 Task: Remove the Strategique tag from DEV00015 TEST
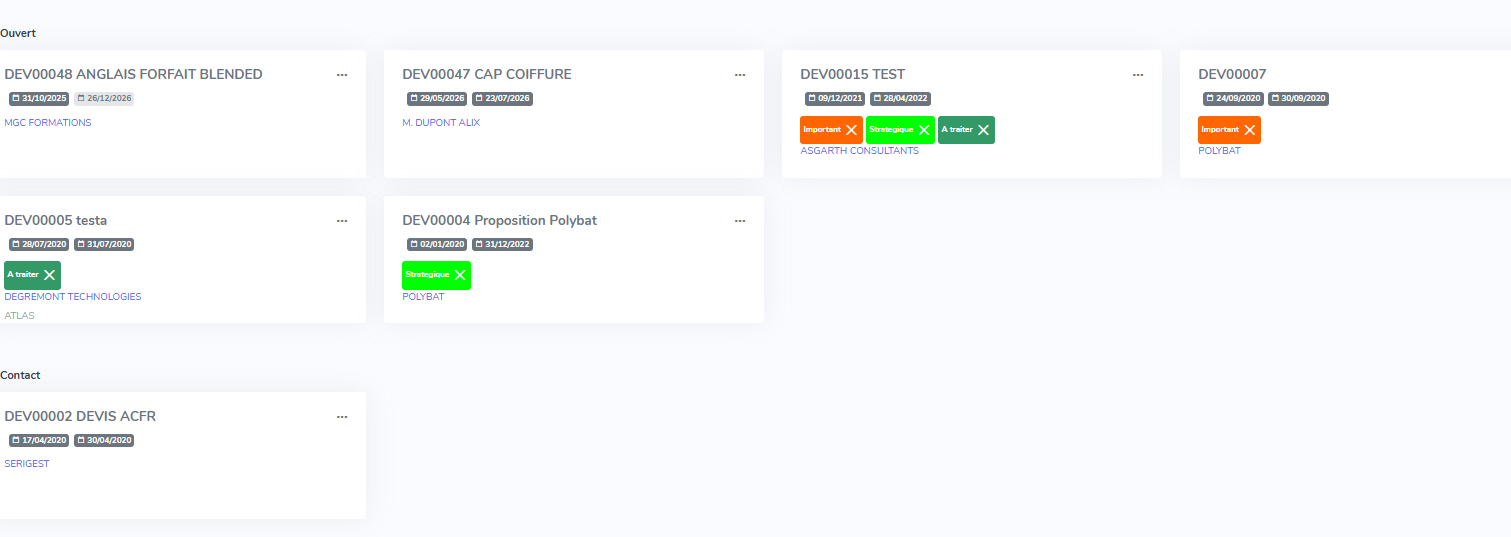pos(923,130)
